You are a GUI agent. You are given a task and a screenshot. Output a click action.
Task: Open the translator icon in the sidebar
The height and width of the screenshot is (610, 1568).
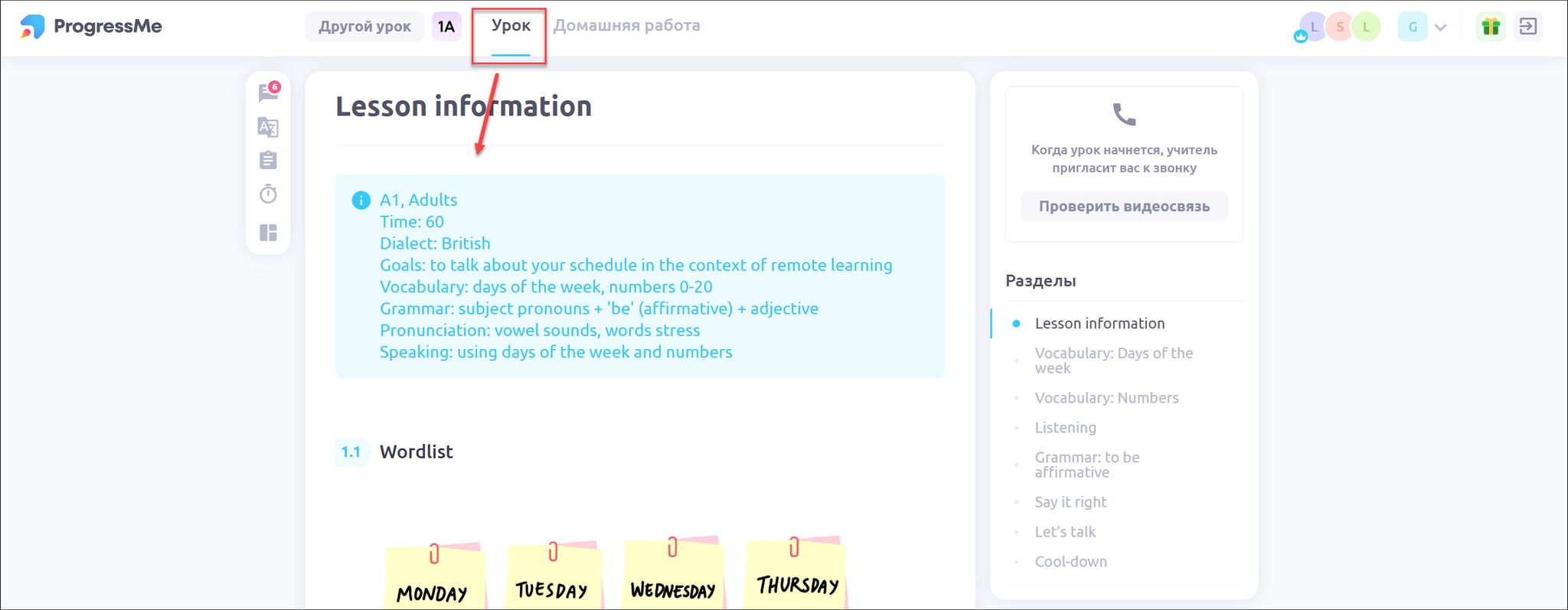(268, 127)
